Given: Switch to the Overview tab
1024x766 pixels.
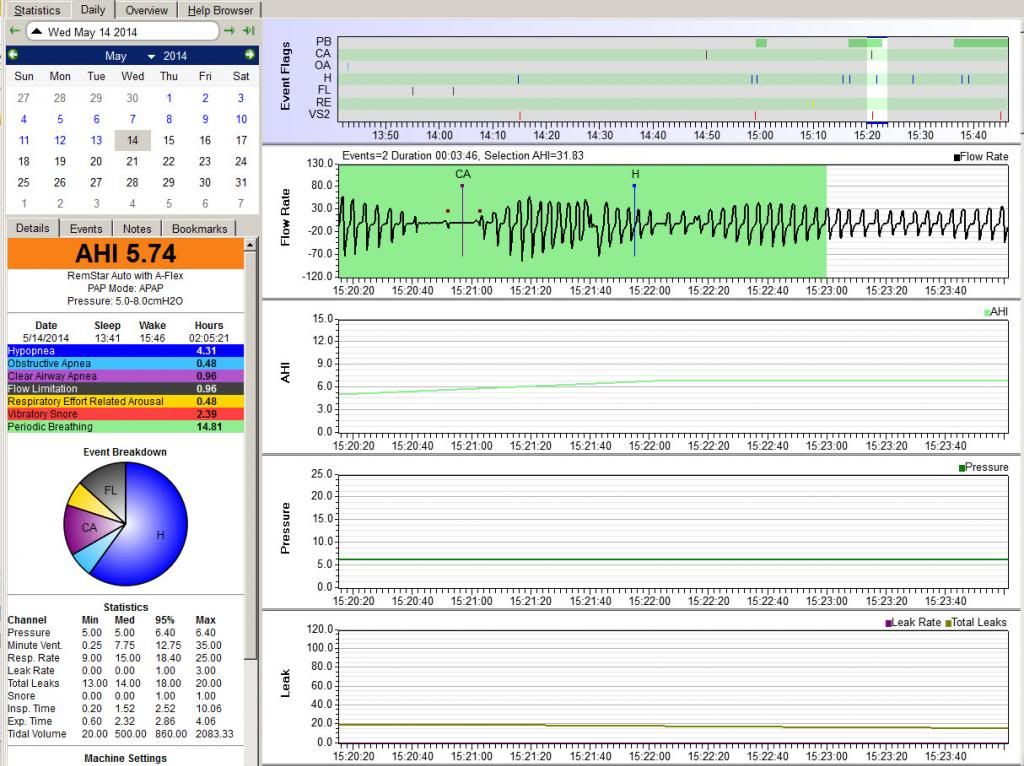Looking at the screenshot, I should click(x=146, y=10).
